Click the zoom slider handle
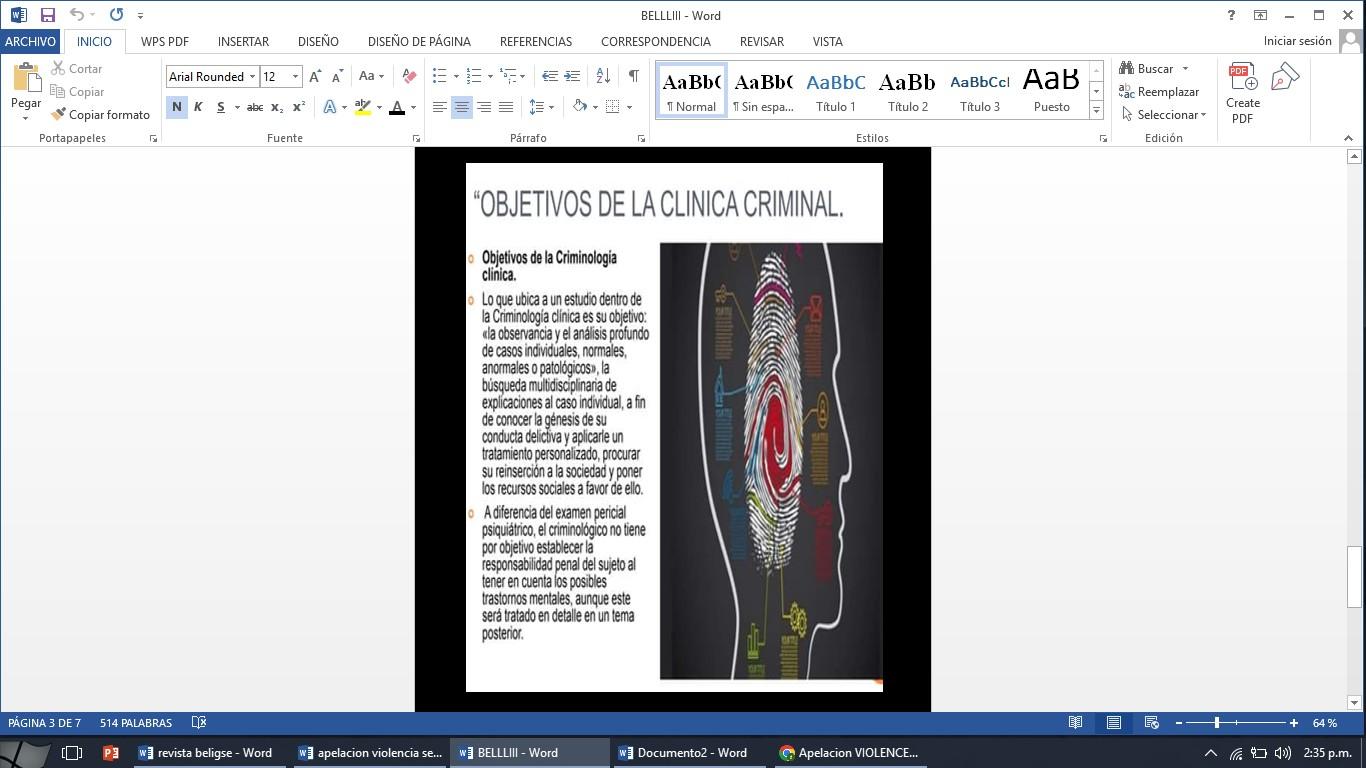Viewport: 1366px width, 768px height. point(1217,723)
